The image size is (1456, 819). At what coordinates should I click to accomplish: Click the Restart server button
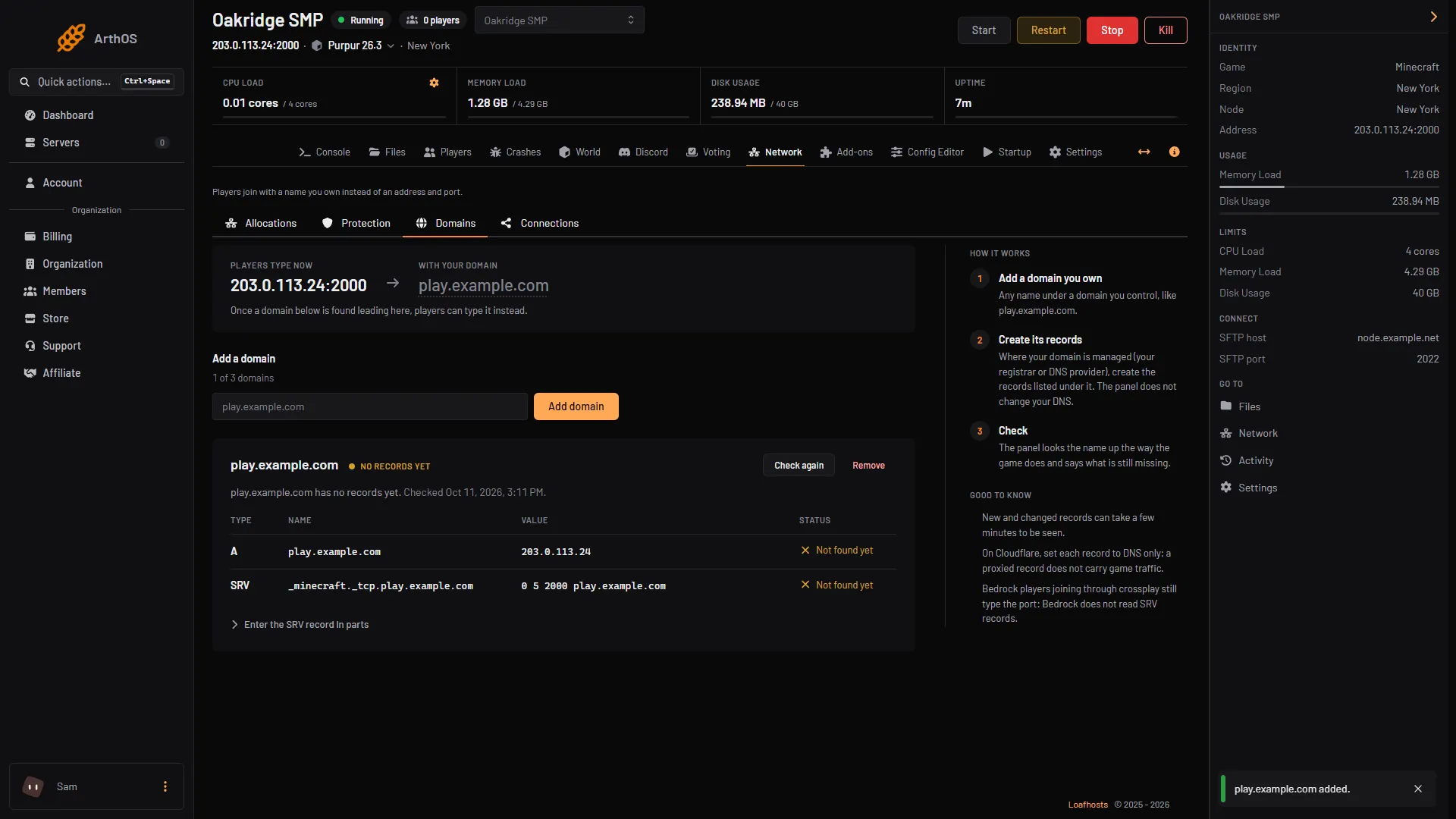point(1048,30)
